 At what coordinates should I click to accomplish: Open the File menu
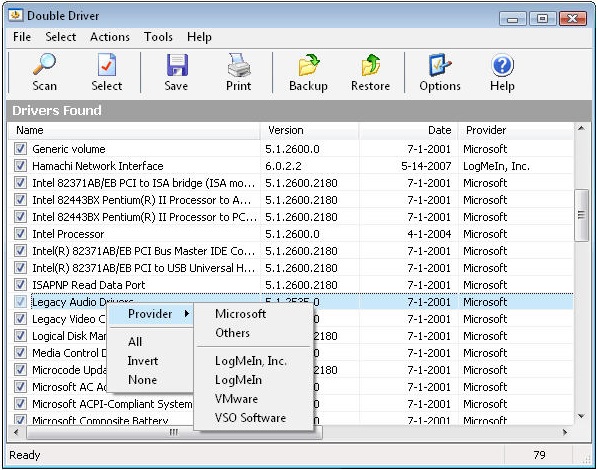pyautogui.click(x=22, y=37)
